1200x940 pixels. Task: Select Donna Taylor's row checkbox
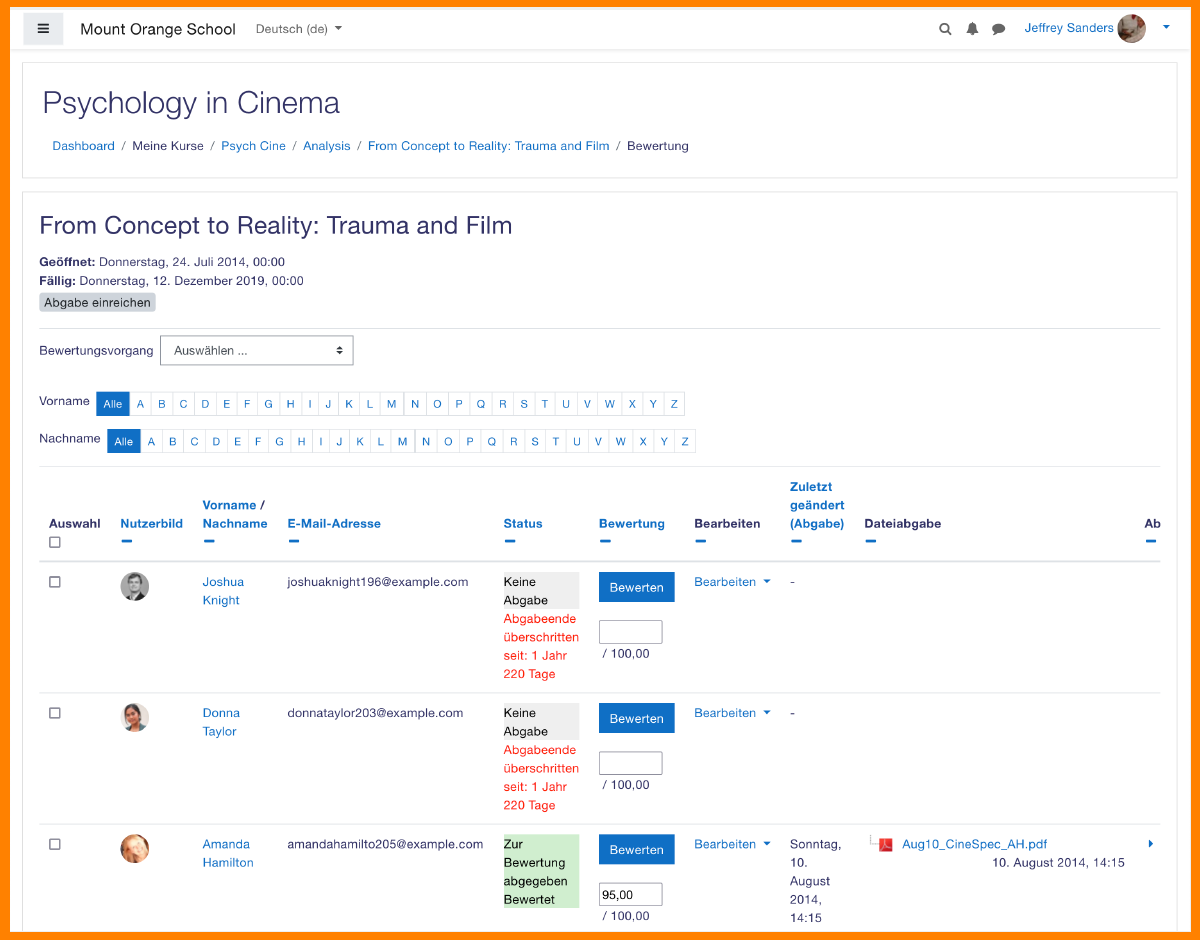click(55, 713)
